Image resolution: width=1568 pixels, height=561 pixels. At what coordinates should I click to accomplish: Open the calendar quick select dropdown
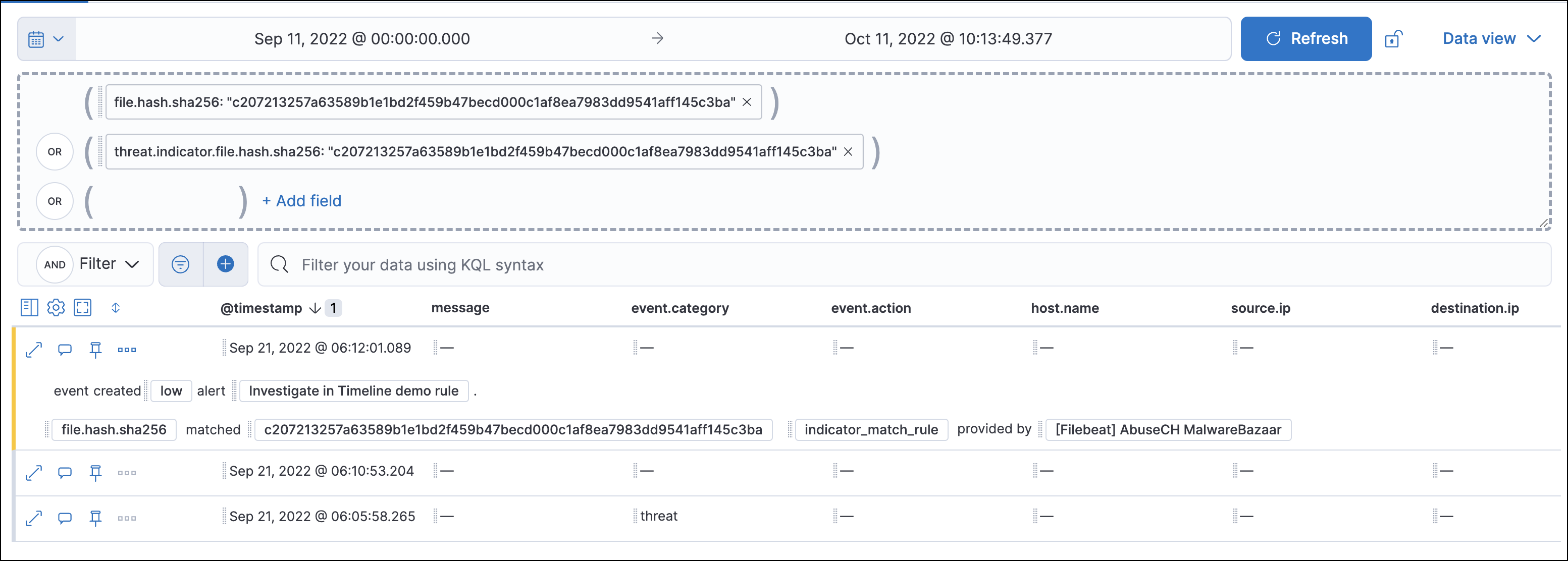coord(45,38)
